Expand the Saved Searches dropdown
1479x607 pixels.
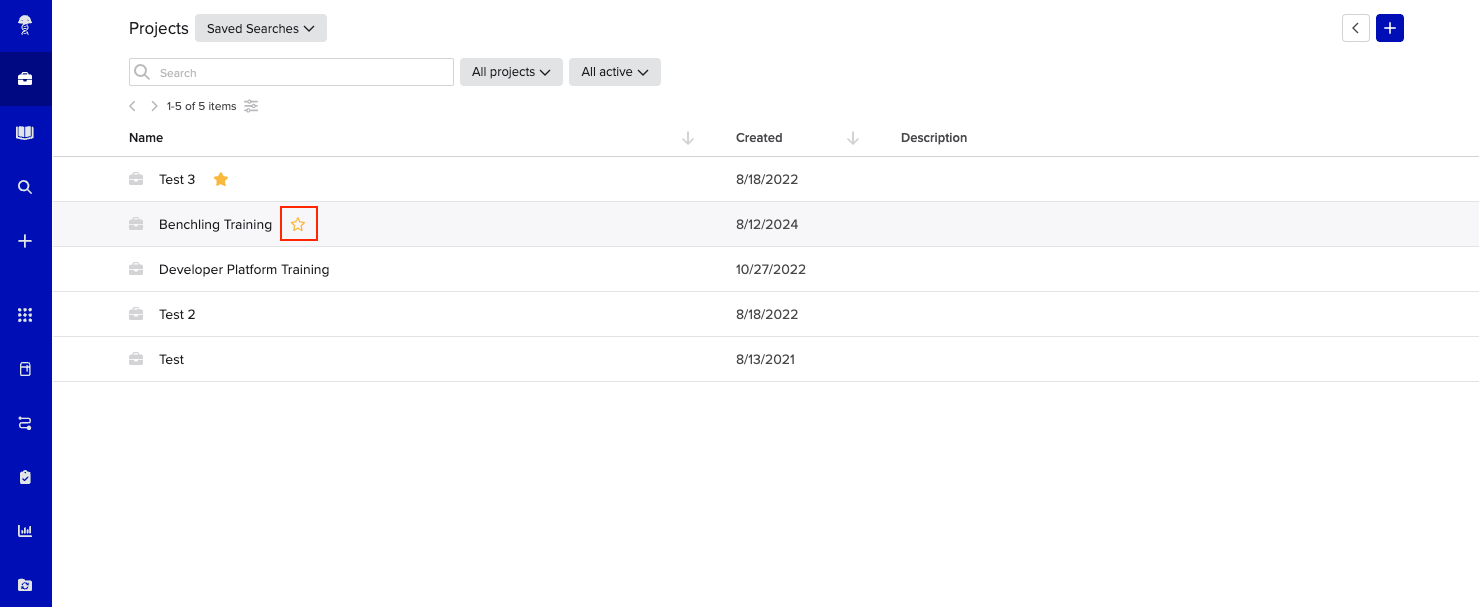click(x=260, y=29)
